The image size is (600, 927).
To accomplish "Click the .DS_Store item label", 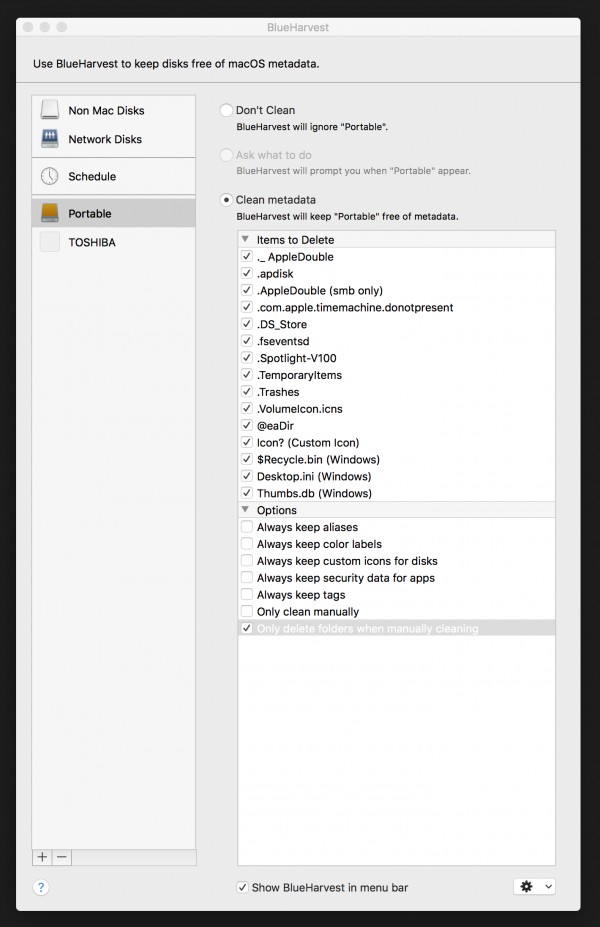I will (x=282, y=325).
